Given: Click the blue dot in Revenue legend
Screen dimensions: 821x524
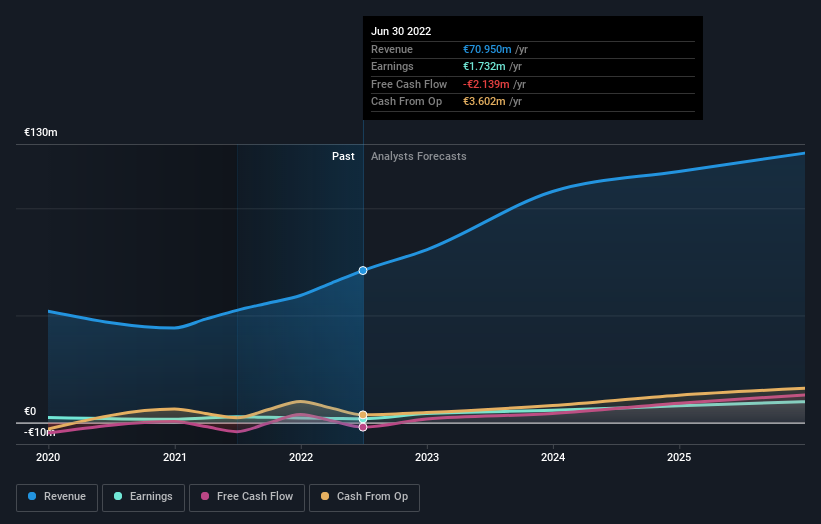Looking at the screenshot, I should point(32,496).
